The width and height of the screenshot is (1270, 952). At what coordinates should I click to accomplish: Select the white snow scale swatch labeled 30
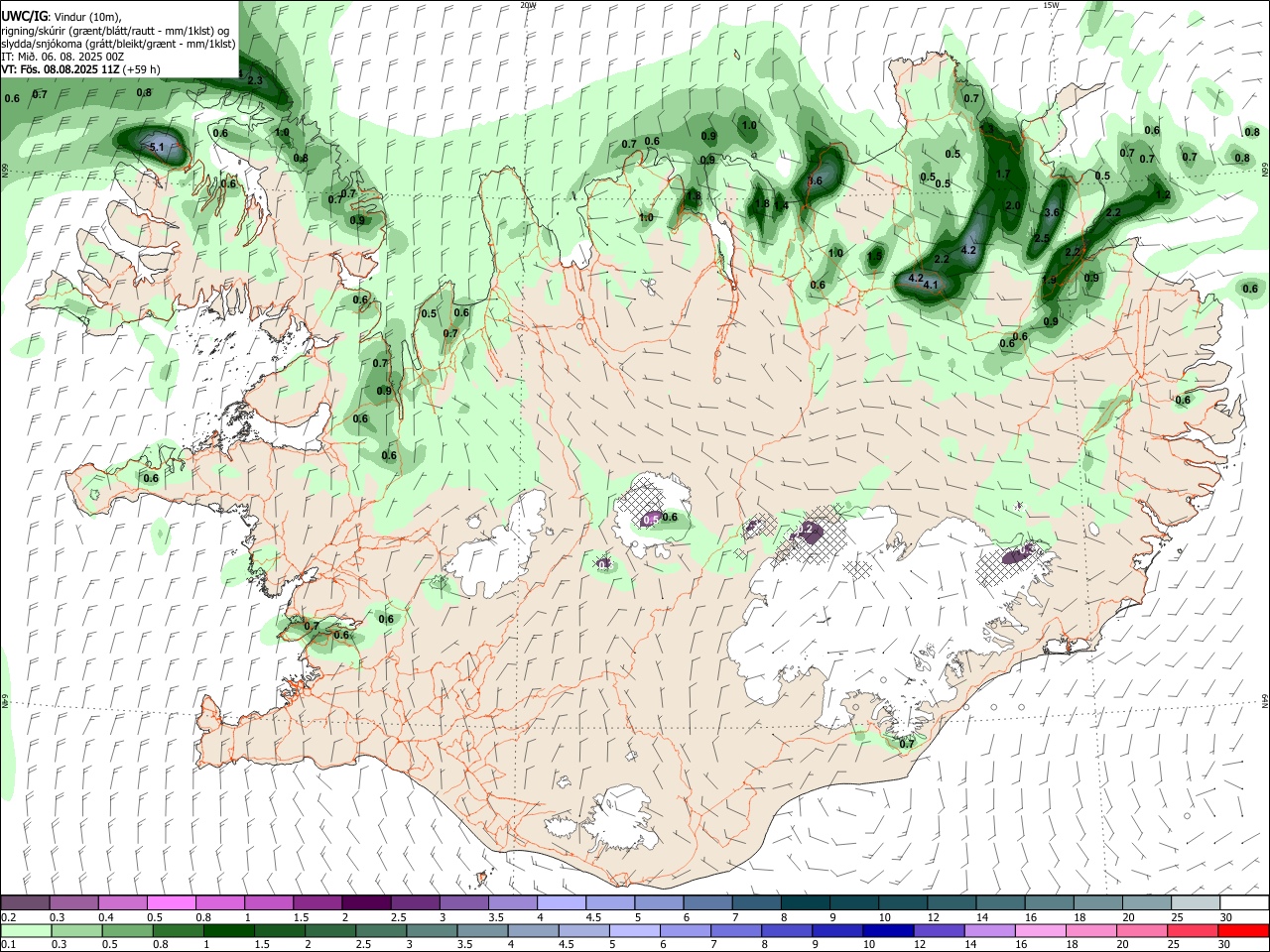pyautogui.click(x=1242, y=903)
